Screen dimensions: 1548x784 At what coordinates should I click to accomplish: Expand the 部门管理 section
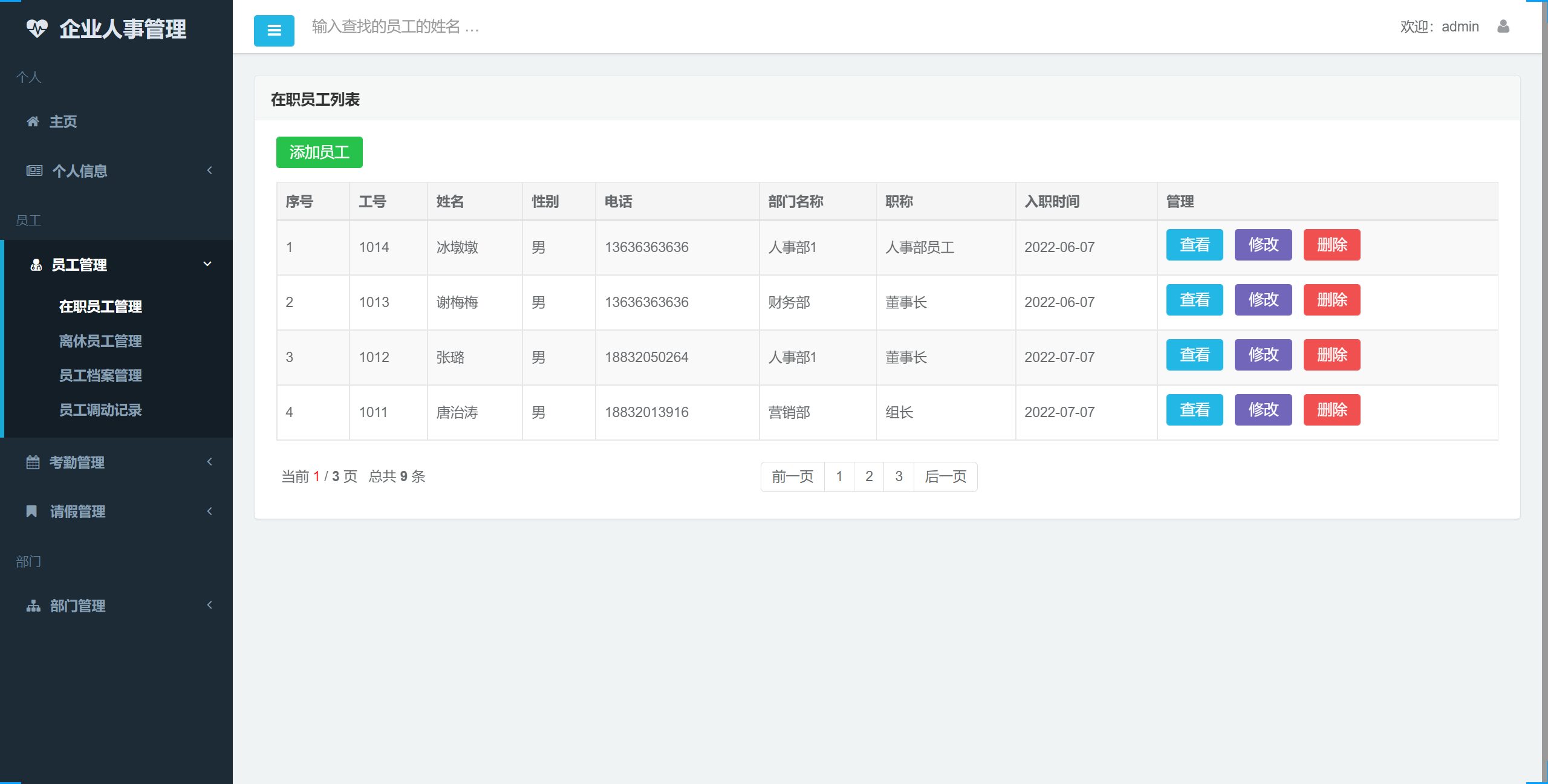(x=77, y=605)
